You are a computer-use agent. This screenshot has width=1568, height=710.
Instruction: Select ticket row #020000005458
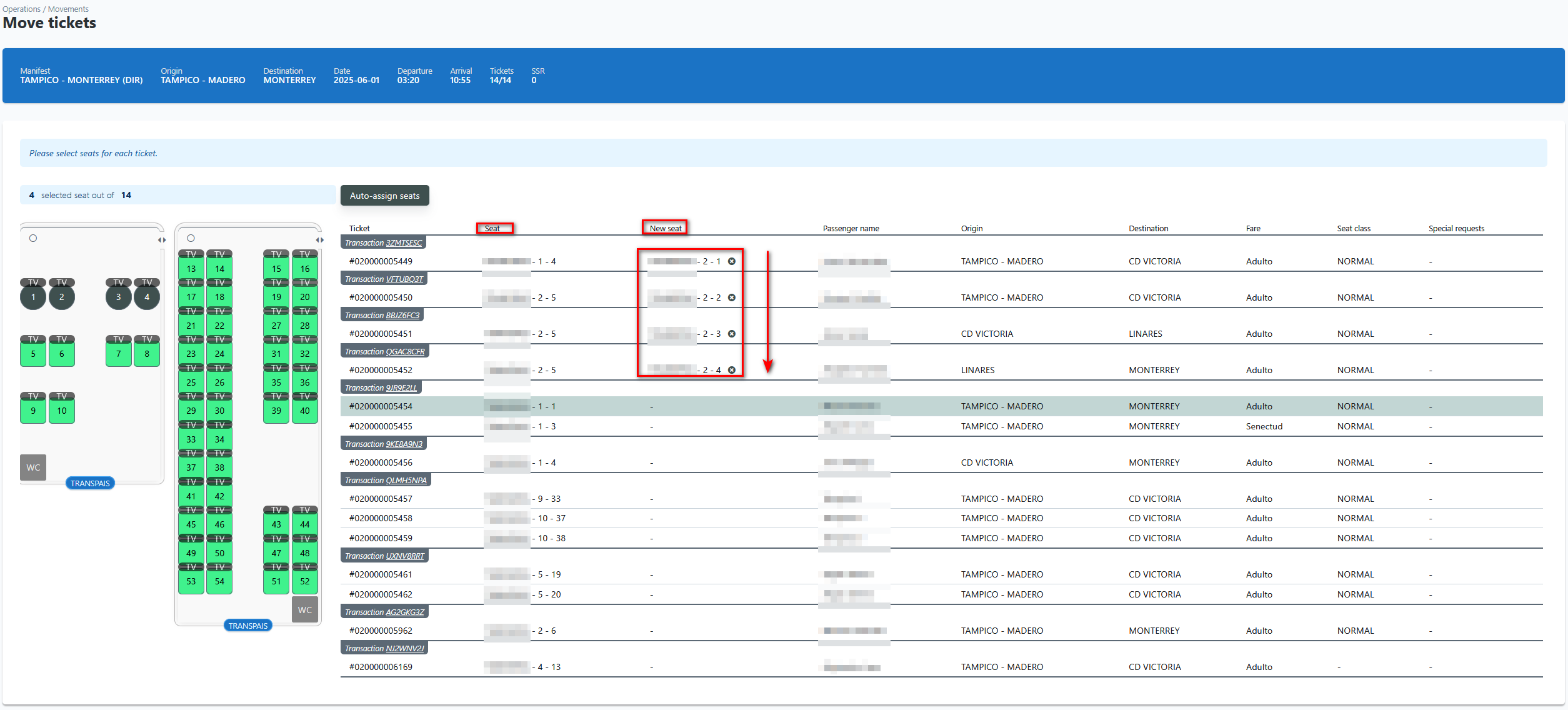(941, 518)
